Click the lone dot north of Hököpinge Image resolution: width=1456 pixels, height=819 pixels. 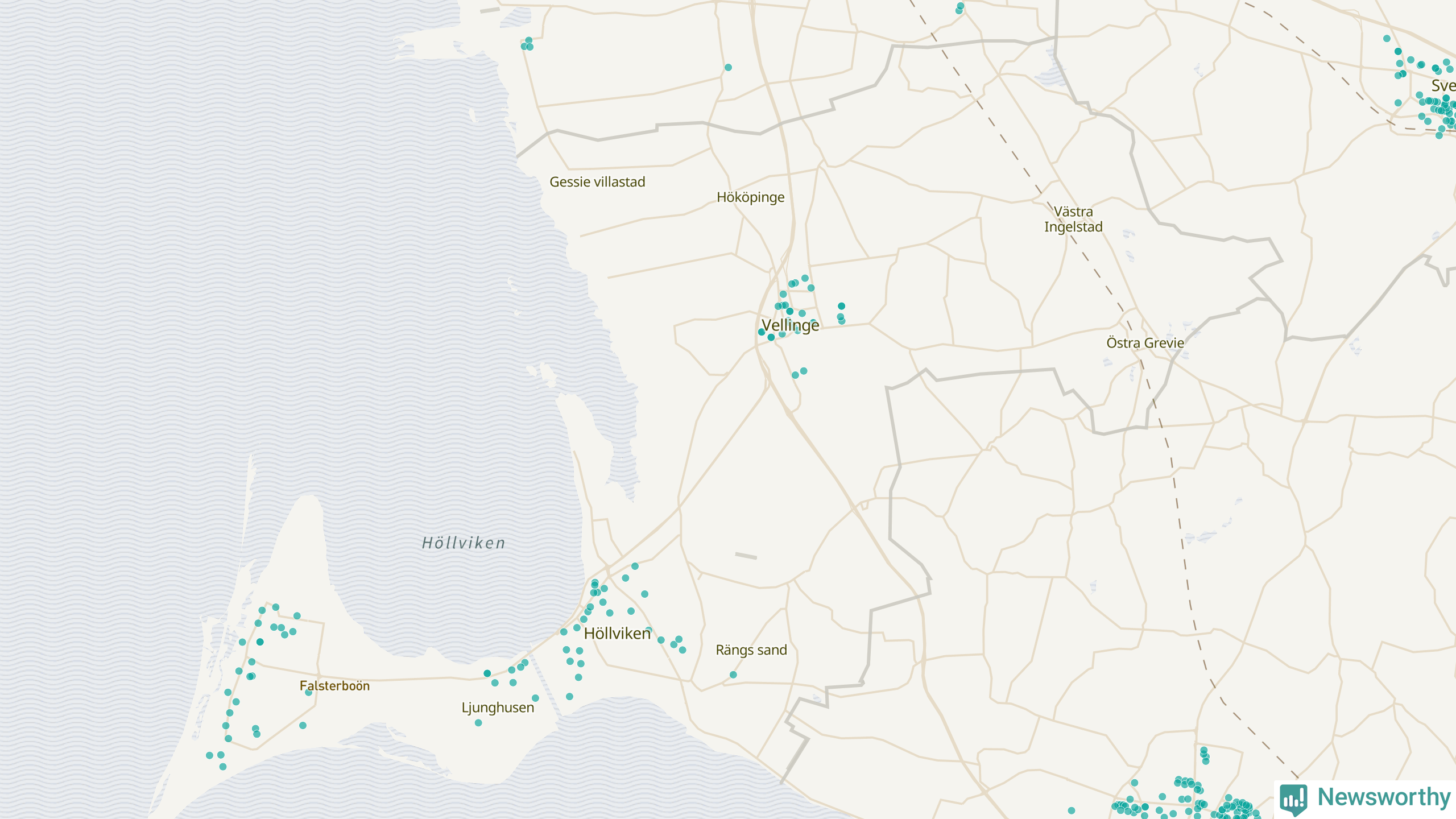728,67
